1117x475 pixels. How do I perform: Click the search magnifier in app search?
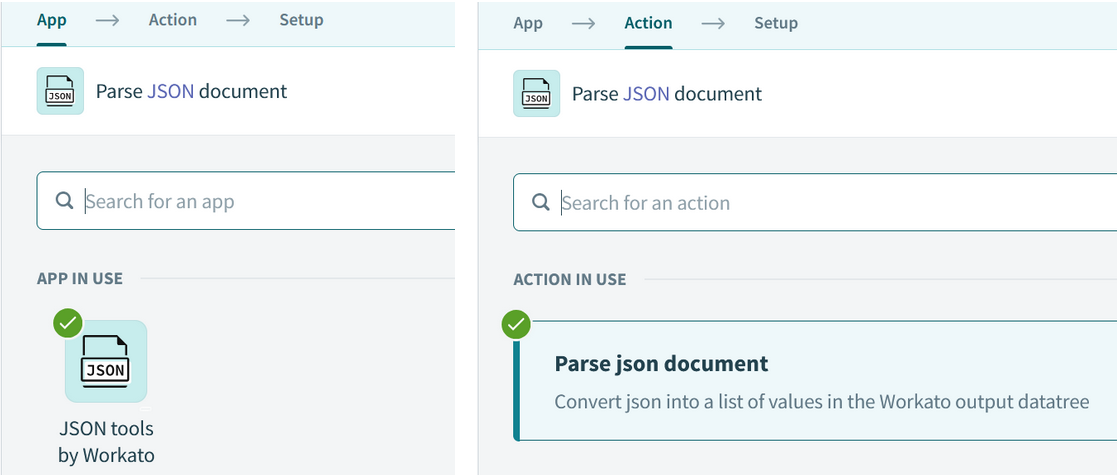click(65, 201)
